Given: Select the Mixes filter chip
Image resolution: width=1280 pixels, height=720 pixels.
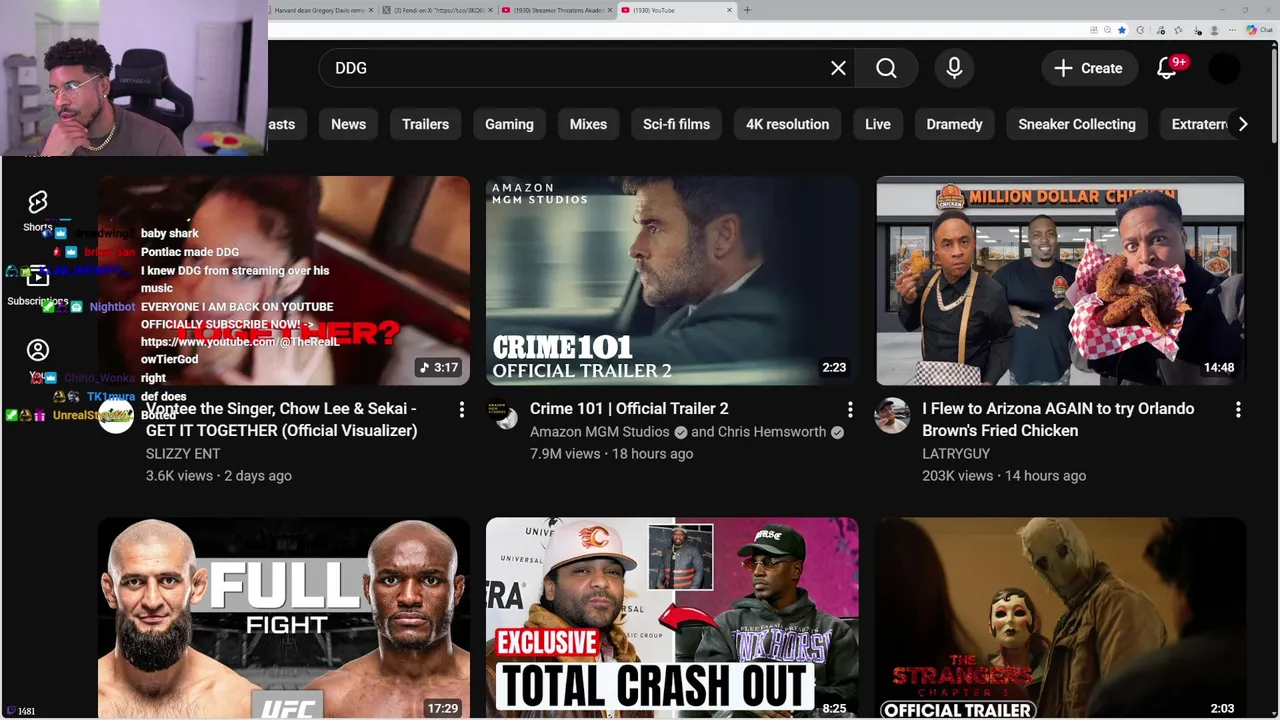Looking at the screenshot, I should [588, 124].
